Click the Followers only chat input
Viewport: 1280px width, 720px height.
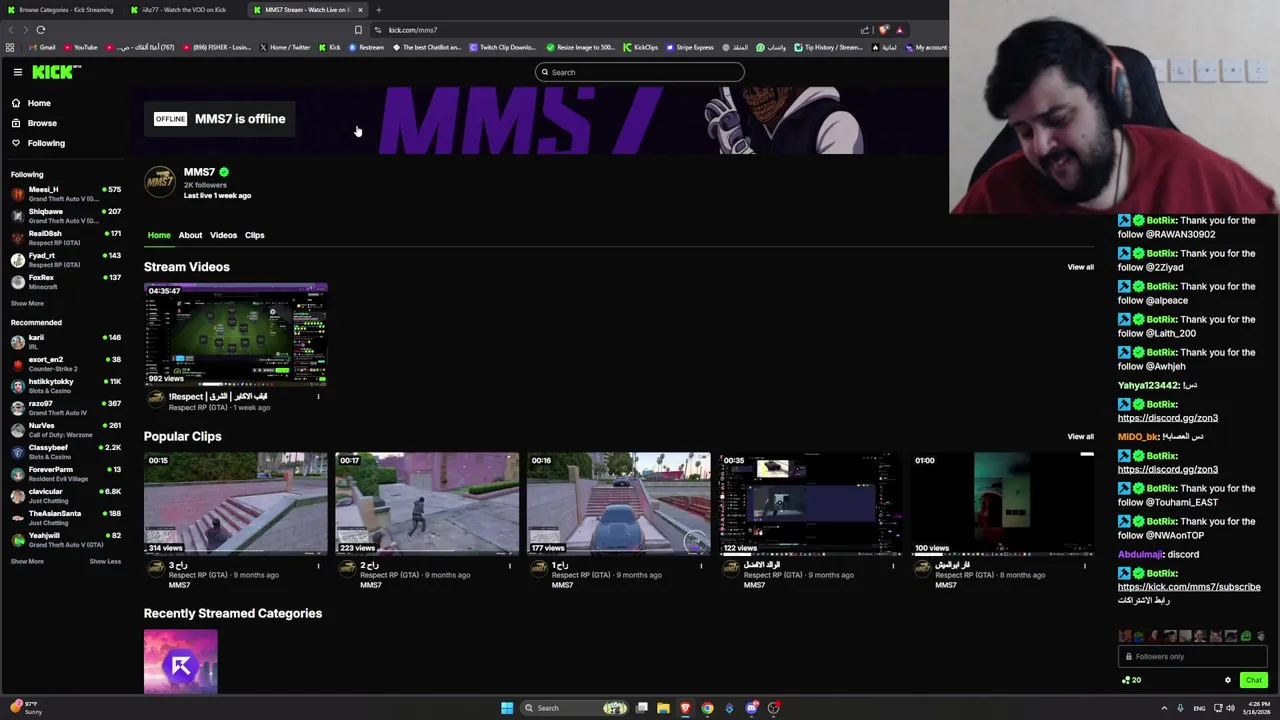point(1193,656)
